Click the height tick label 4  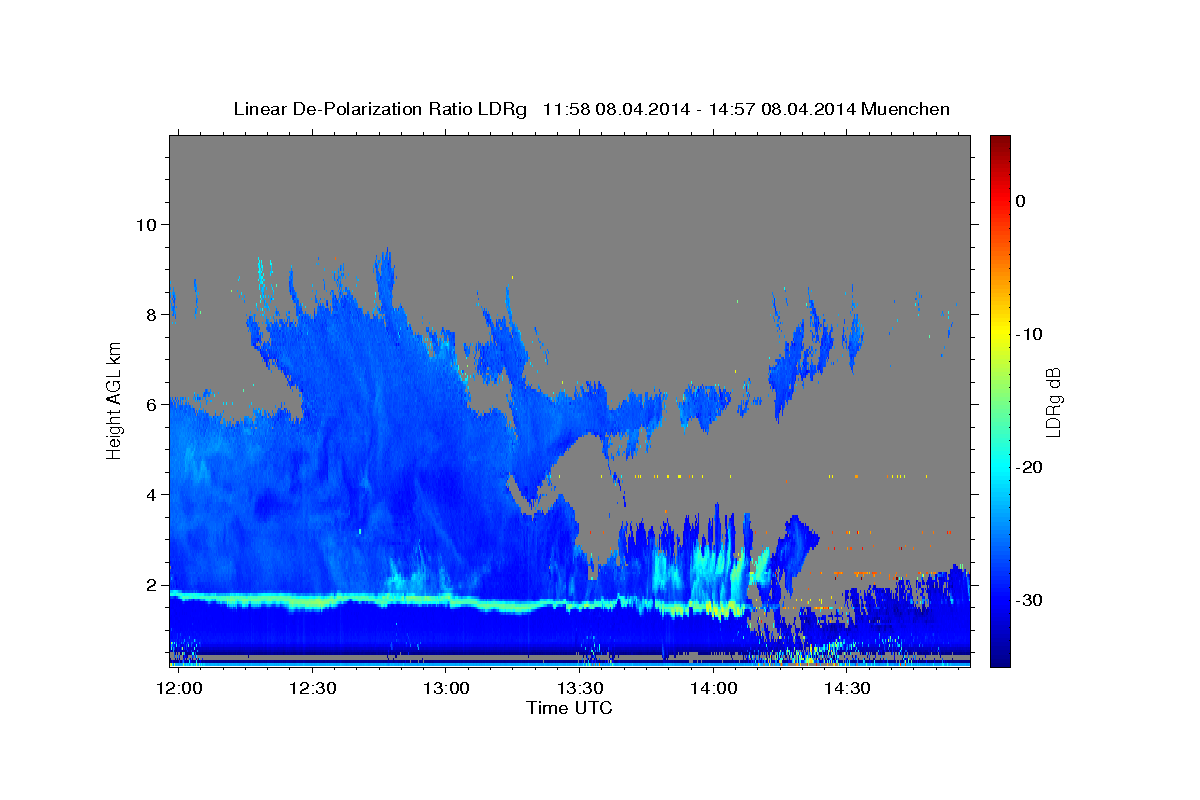pyautogui.click(x=152, y=494)
